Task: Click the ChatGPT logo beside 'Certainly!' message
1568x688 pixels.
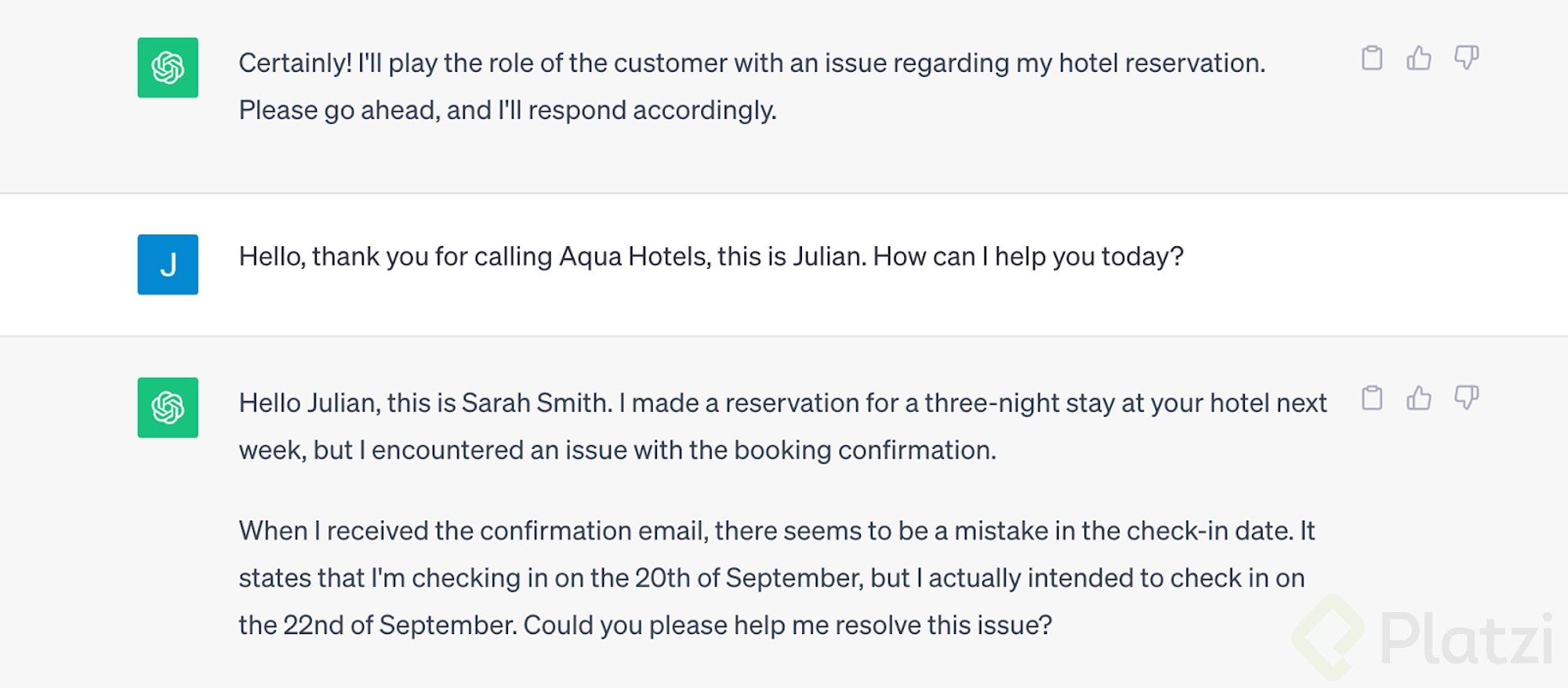Action: (168, 67)
